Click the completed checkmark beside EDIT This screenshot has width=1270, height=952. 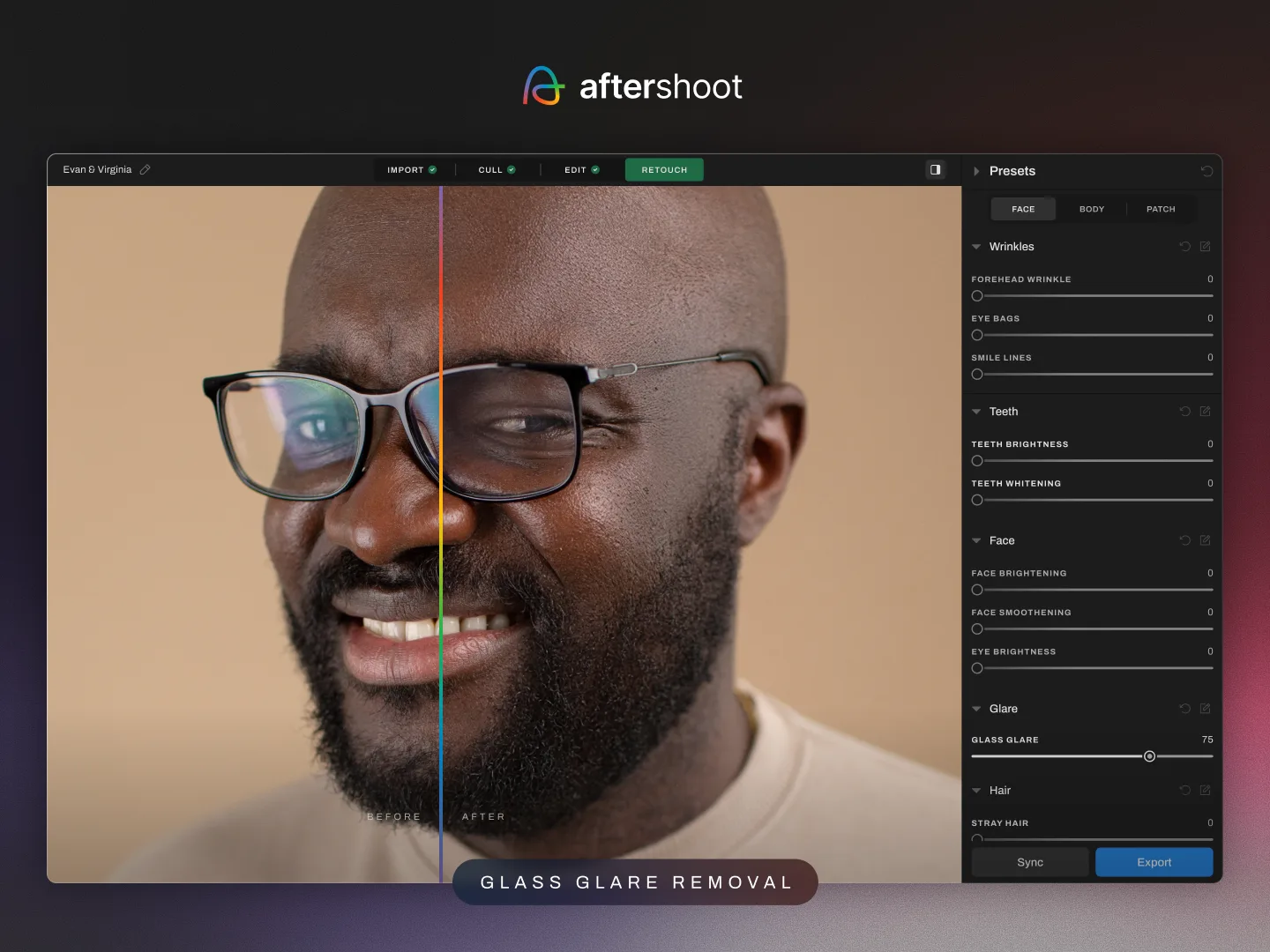(594, 169)
